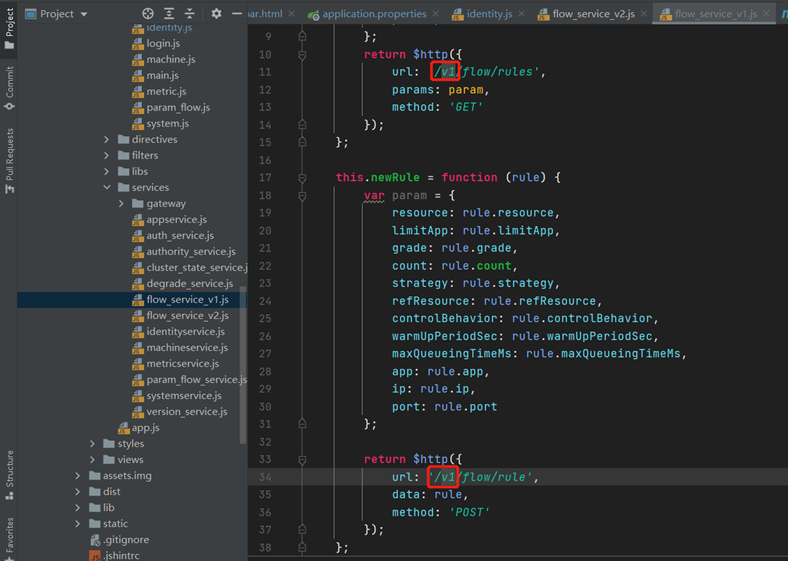Viewport: 788px width, 561px height.
Task: Open the Favorites tool window
Action: click(9, 537)
